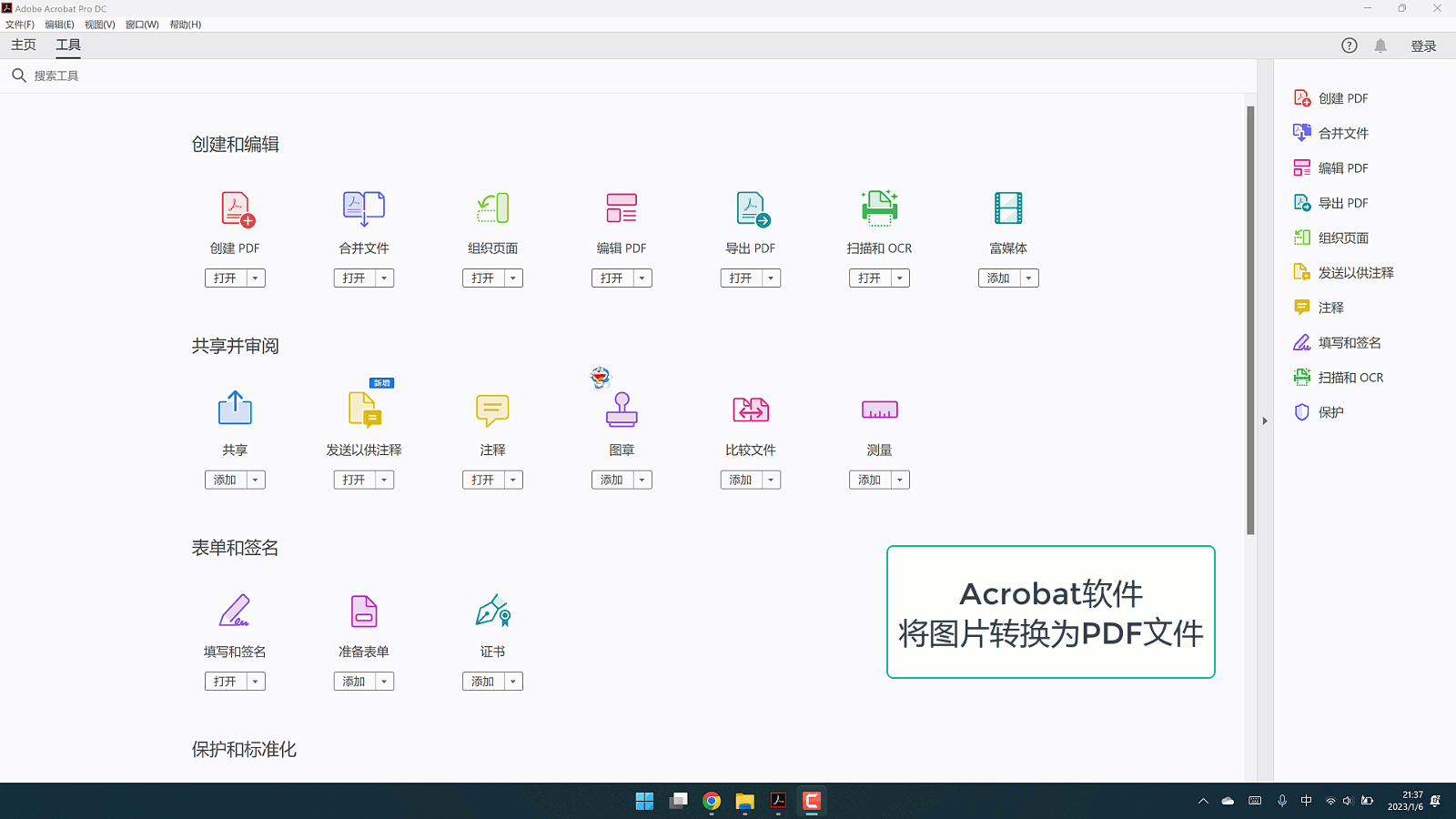Expand dropdown arrow beside 证书 添加
Screen dimensions: 1456x819
(513, 682)
